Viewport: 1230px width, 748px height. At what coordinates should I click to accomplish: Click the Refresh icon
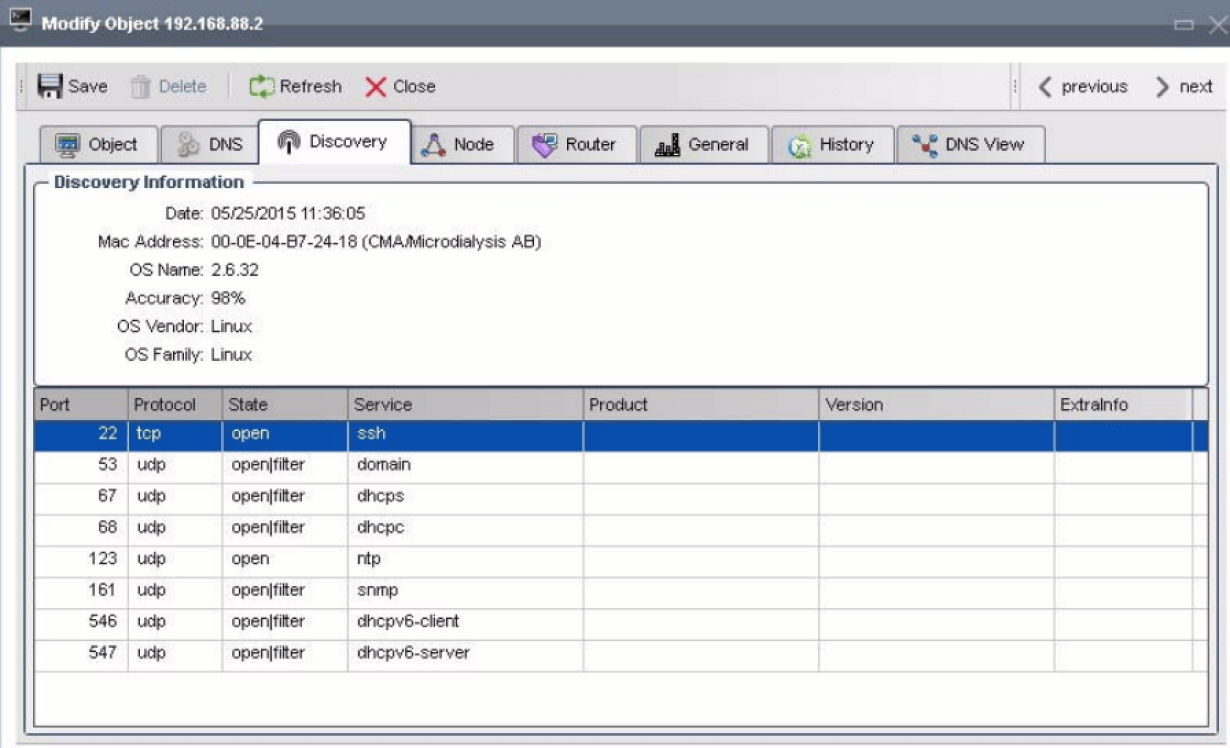tap(263, 85)
